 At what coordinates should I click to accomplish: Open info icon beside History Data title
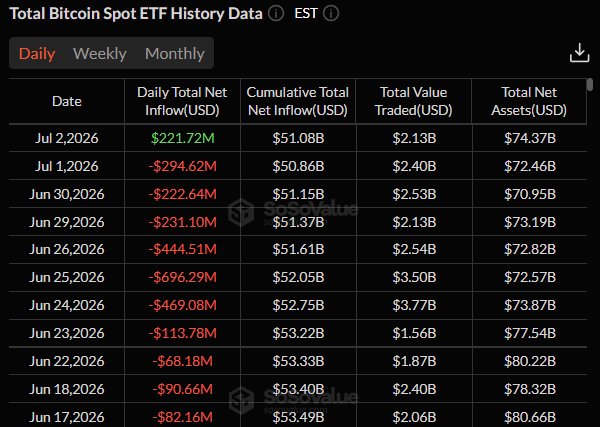(x=276, y=14)
